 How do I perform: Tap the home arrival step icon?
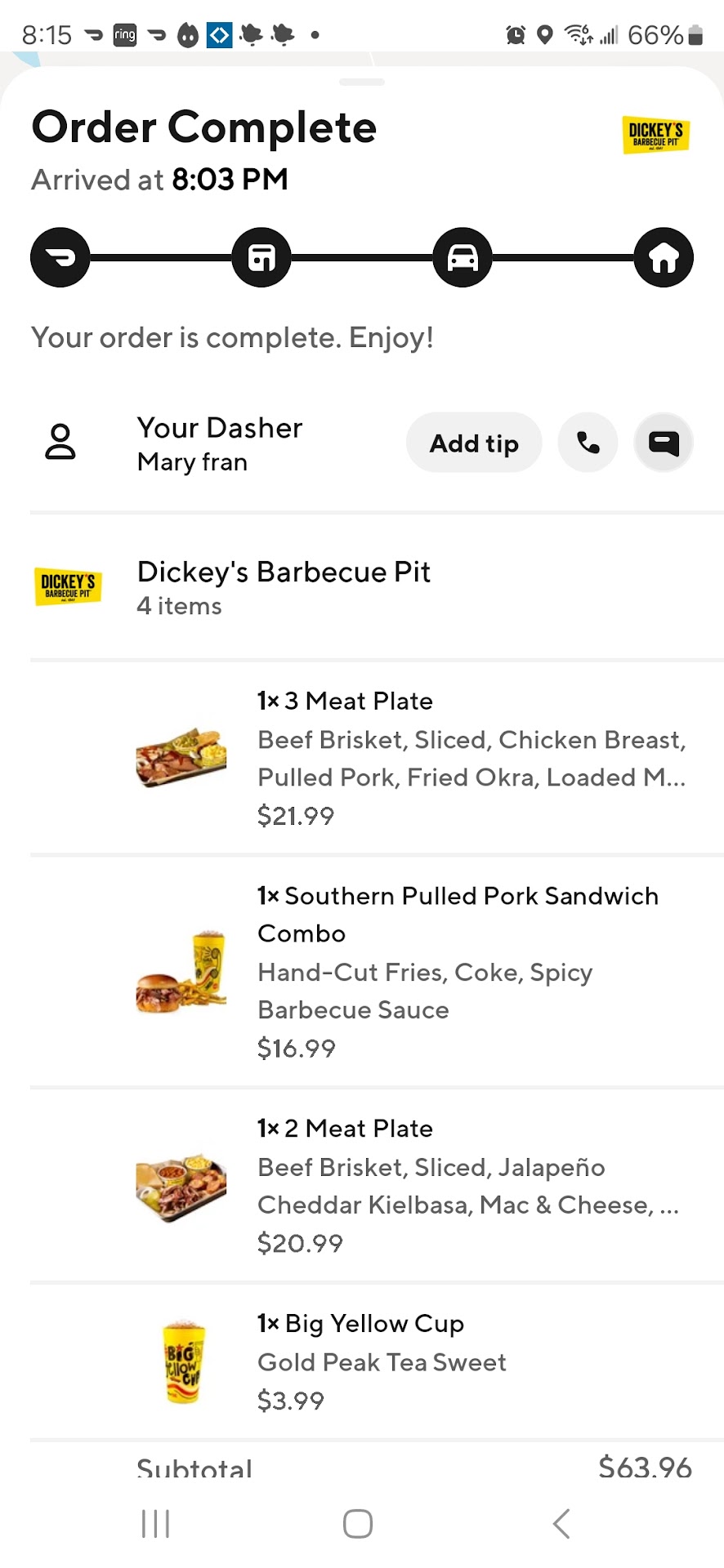point(664,258)
